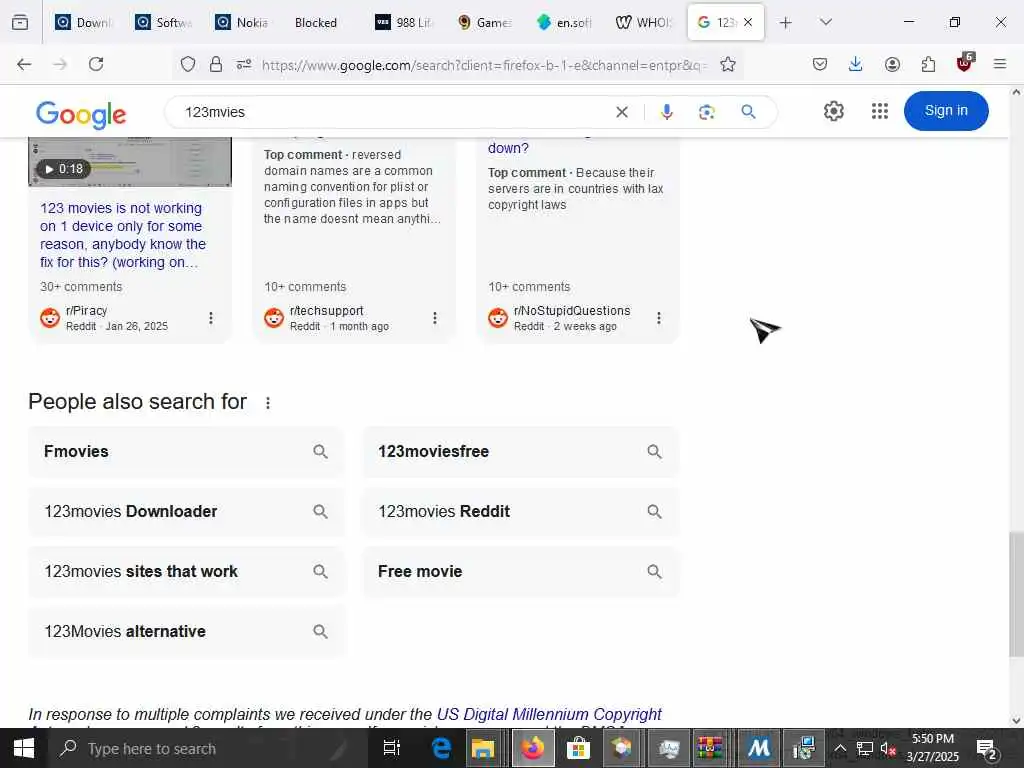Open Google quick settings gear
1024x768 pixels.
(x=833, y=111)
